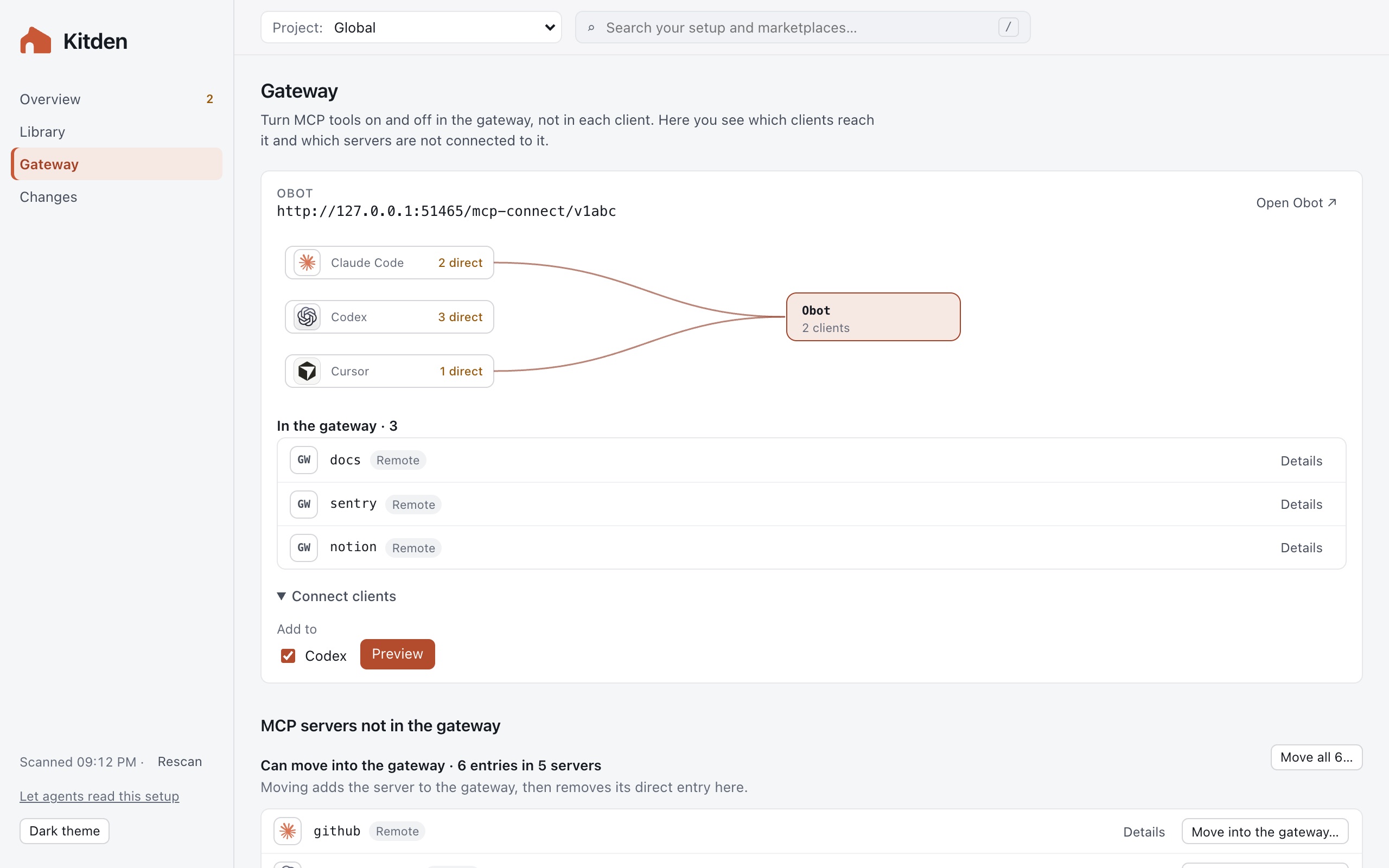The image size is (1389, 868).
Task: Select the Codex 3 direct client card
Action: pos(389,317)
